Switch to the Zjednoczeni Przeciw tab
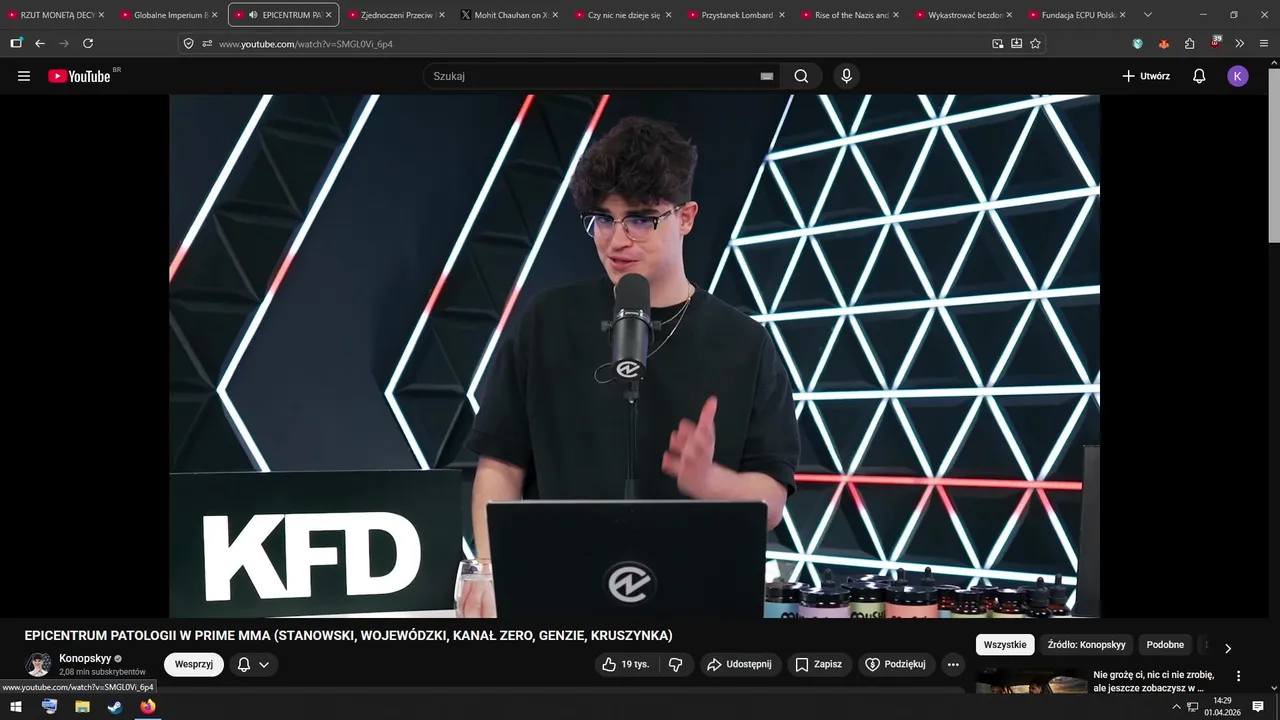 point(397,15)
